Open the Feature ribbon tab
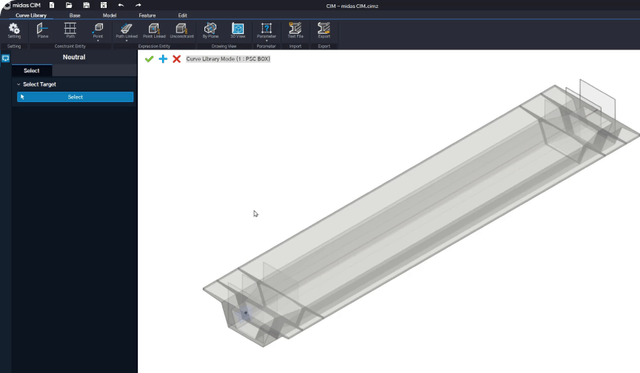The image size is (640, 373). tap(147, 16)
